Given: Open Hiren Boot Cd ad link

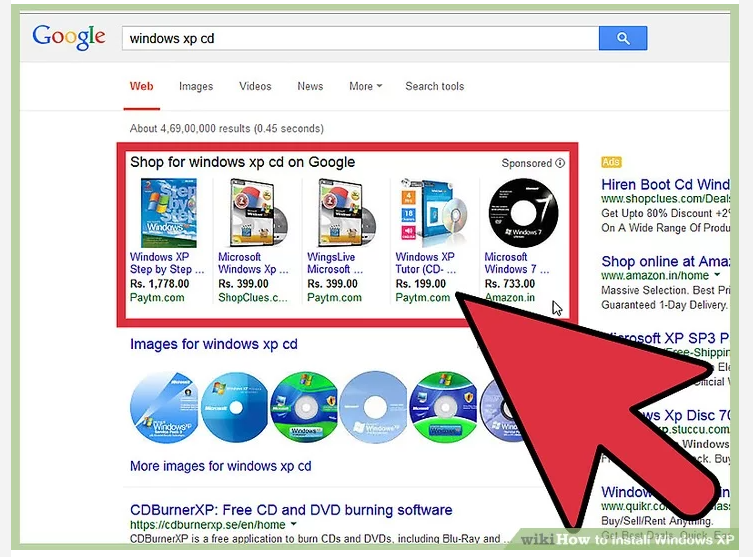Looking at the screenshot, I should click(665, 185).
